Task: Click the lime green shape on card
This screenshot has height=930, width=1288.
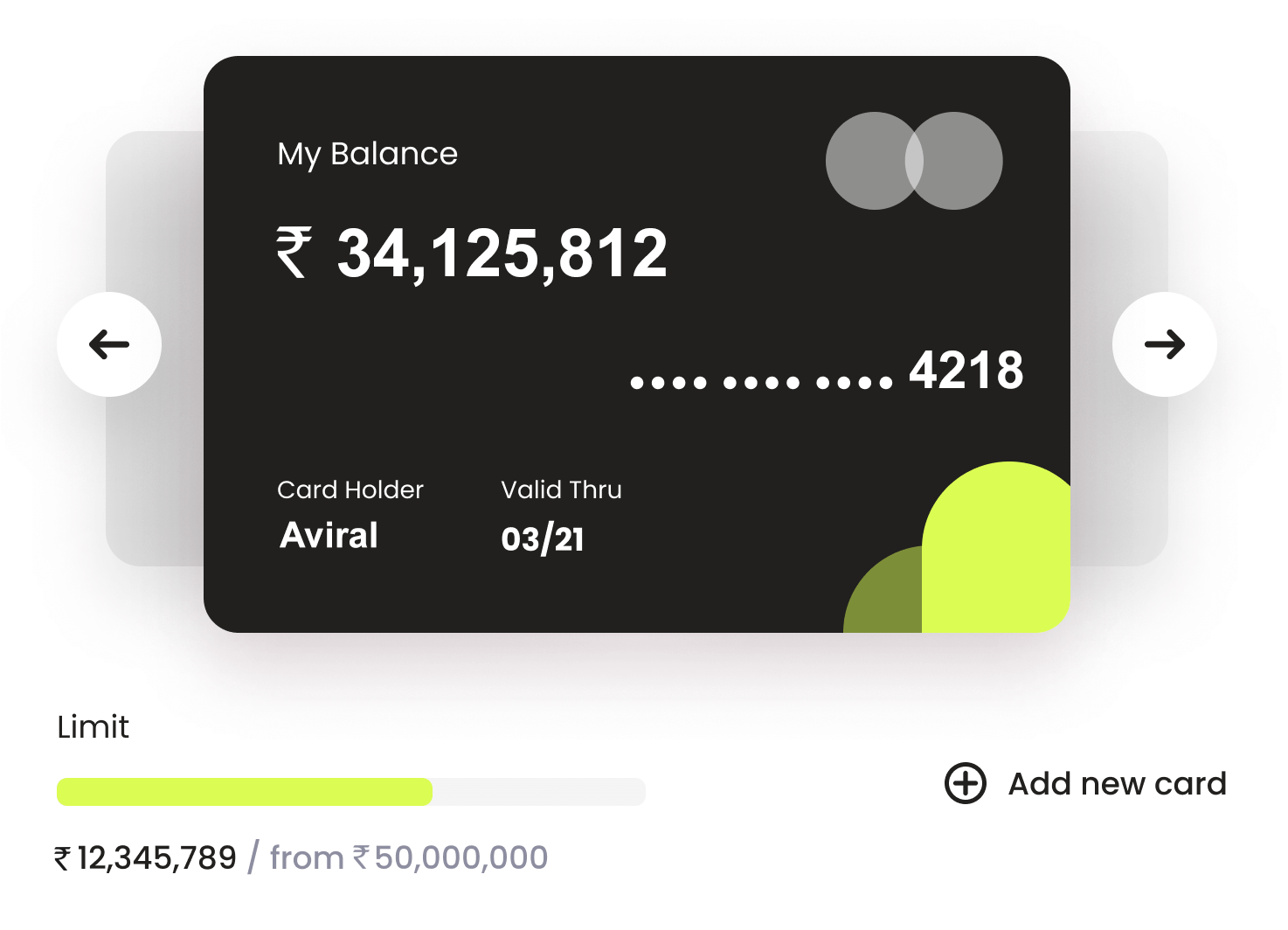Action: click(996, 547)
